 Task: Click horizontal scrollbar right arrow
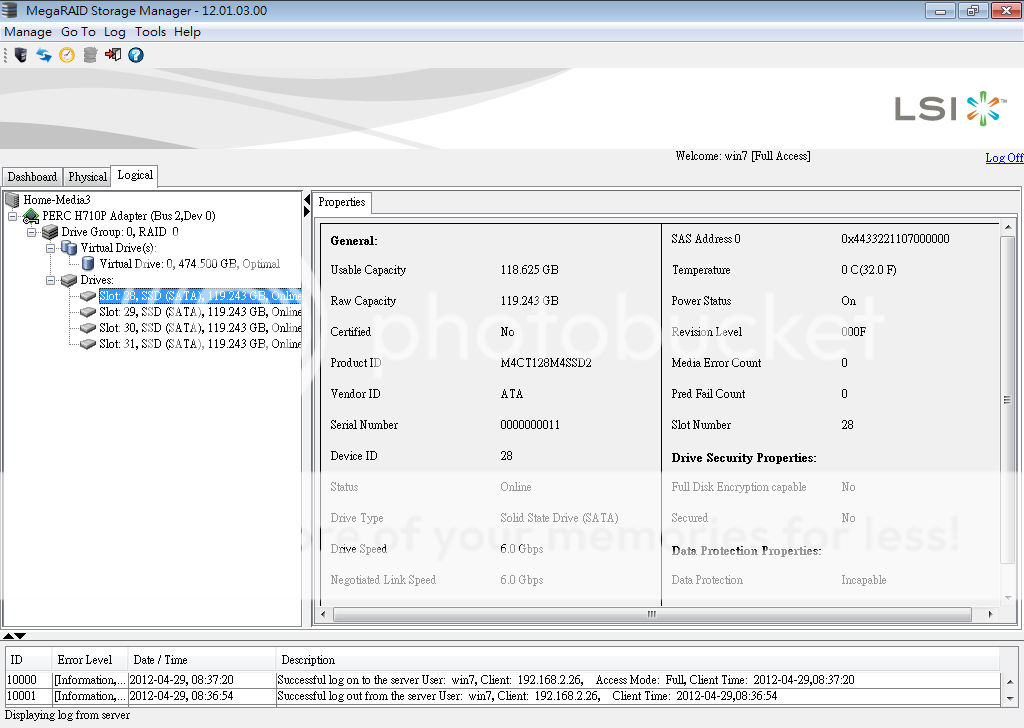991,614
